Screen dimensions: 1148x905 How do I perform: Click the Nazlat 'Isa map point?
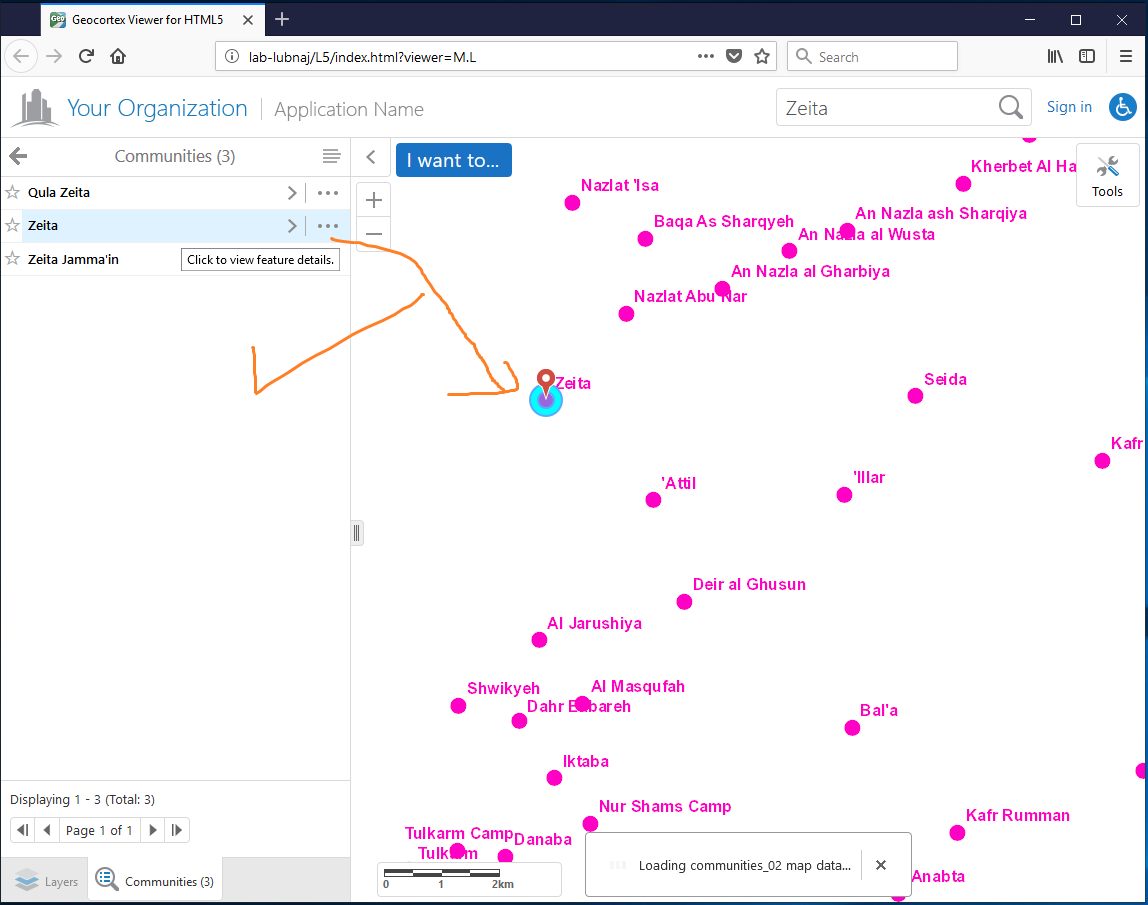point(573,203)
